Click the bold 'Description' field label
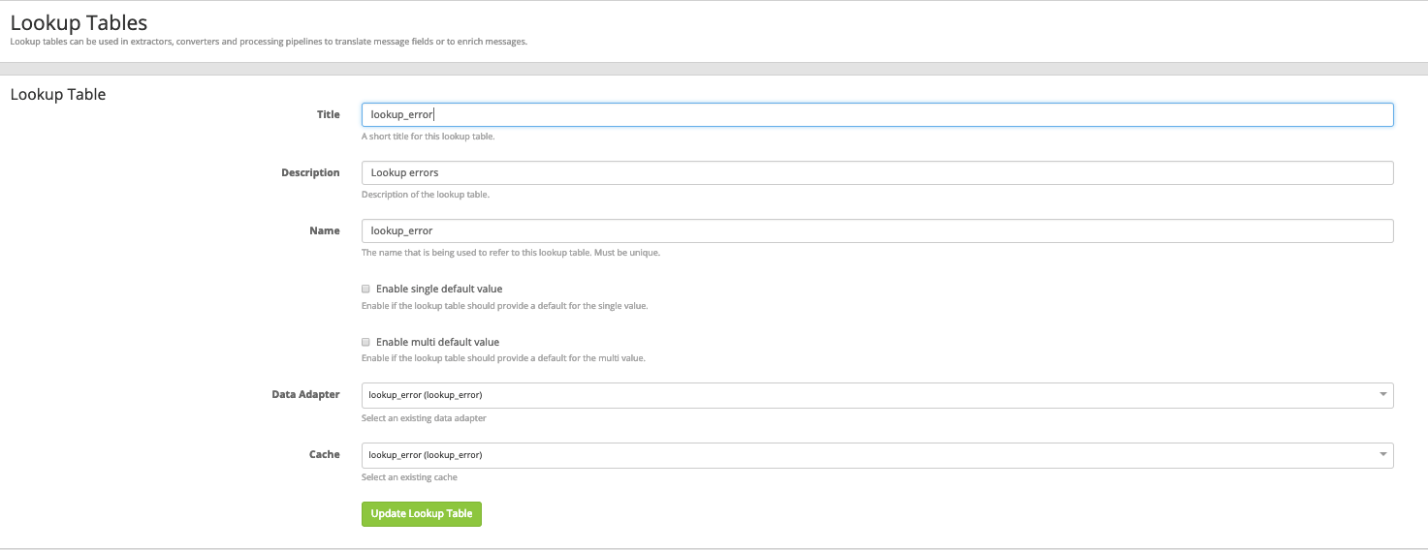Viewport: 1428px width, 550px height. 310,173
